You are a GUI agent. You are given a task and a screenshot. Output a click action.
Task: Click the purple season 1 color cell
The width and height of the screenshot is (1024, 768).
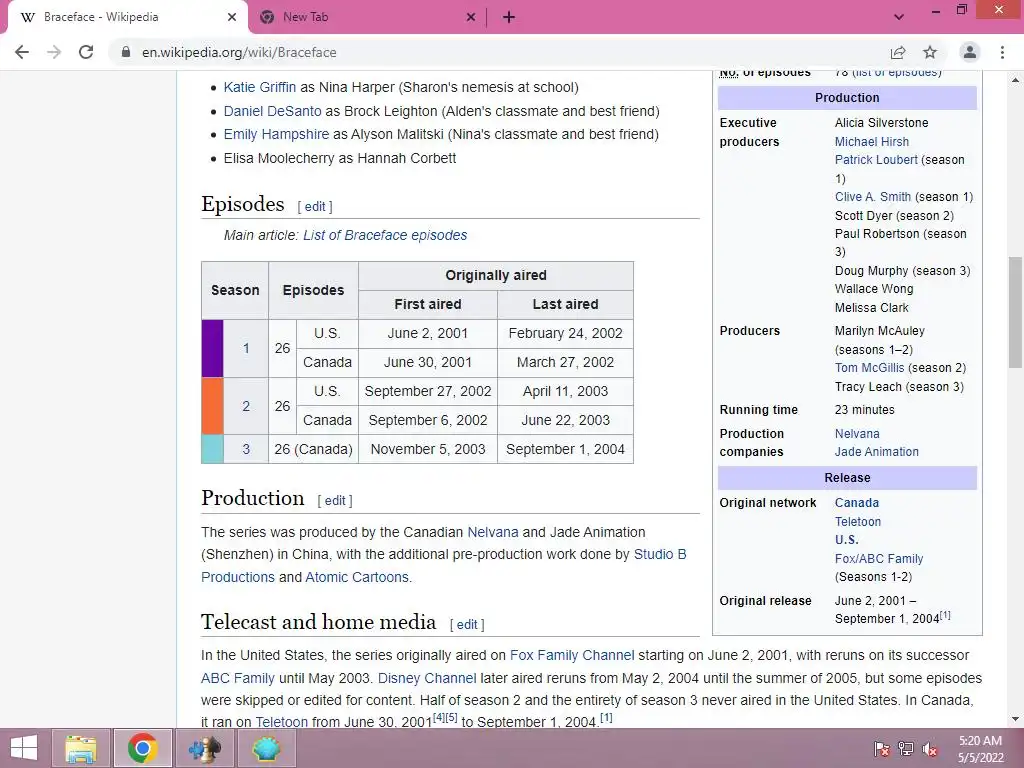pos(212,348)
